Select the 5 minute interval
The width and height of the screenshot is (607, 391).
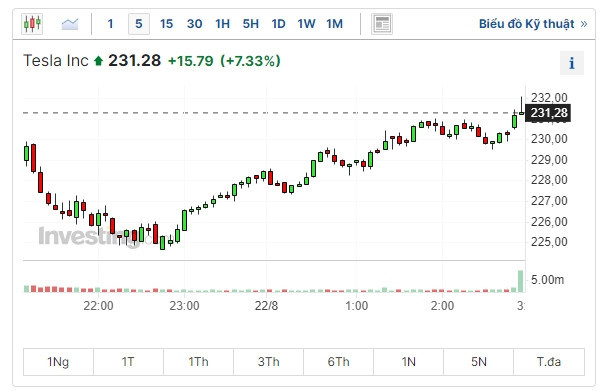[x=139, y=24]
